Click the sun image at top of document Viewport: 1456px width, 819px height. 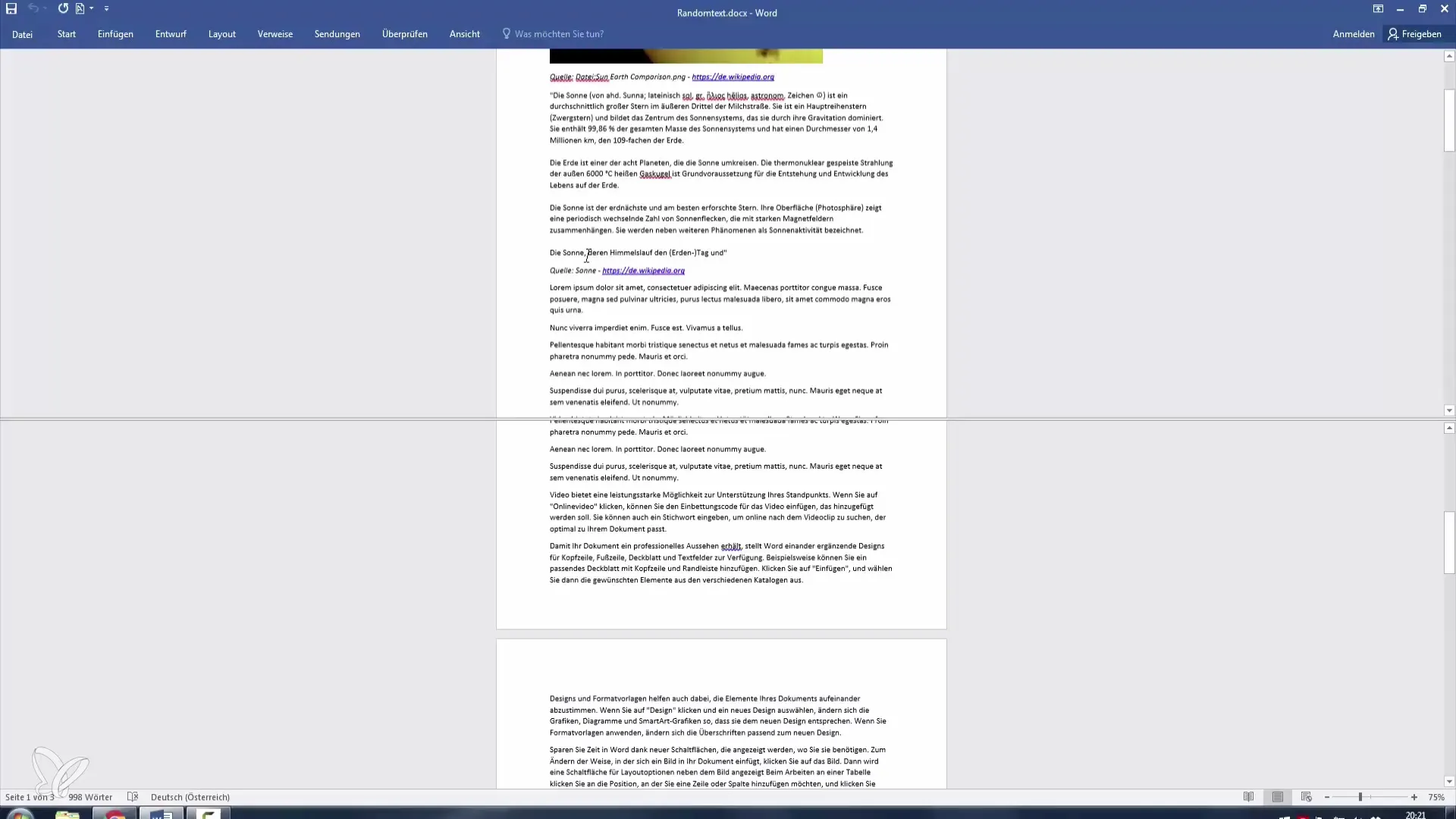pyautogui.click(x=686, y=56)
